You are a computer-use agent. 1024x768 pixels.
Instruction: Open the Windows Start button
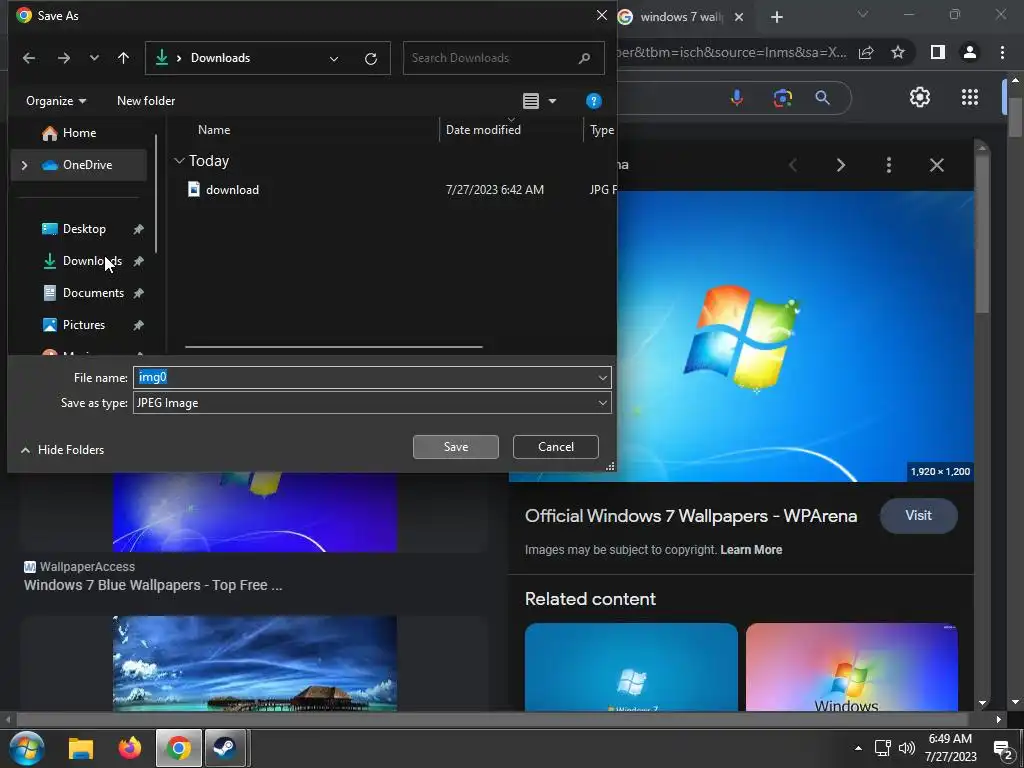point(27,748)
